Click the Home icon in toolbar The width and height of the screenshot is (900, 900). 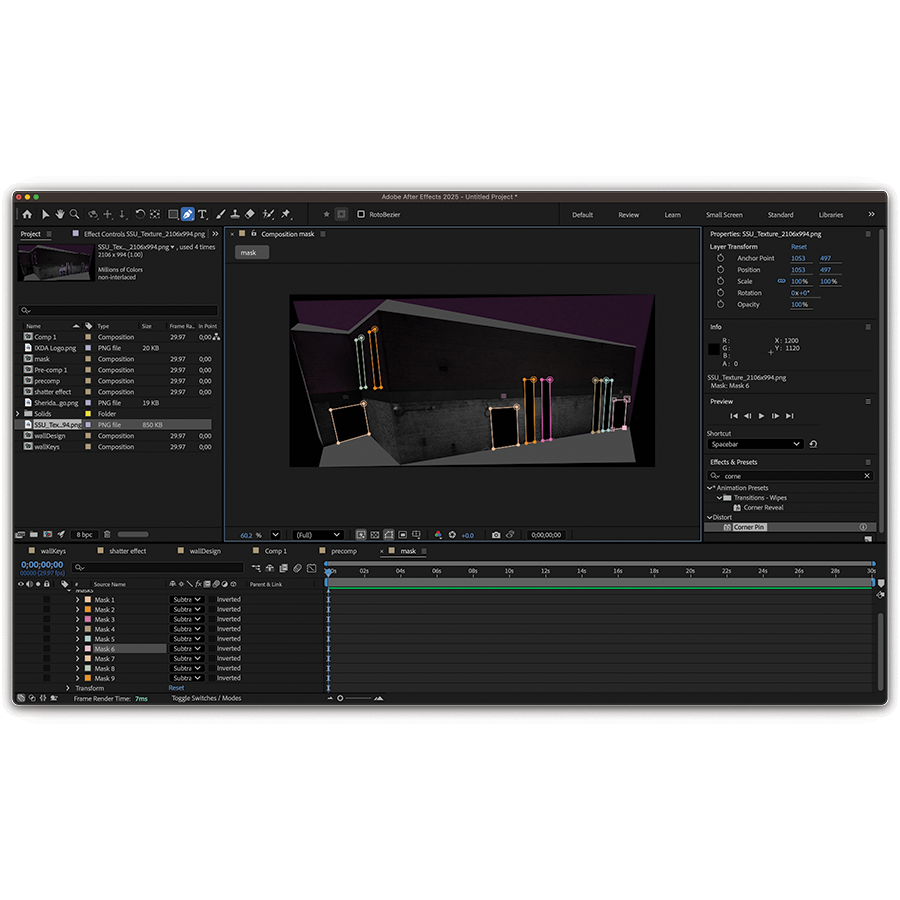27,214
